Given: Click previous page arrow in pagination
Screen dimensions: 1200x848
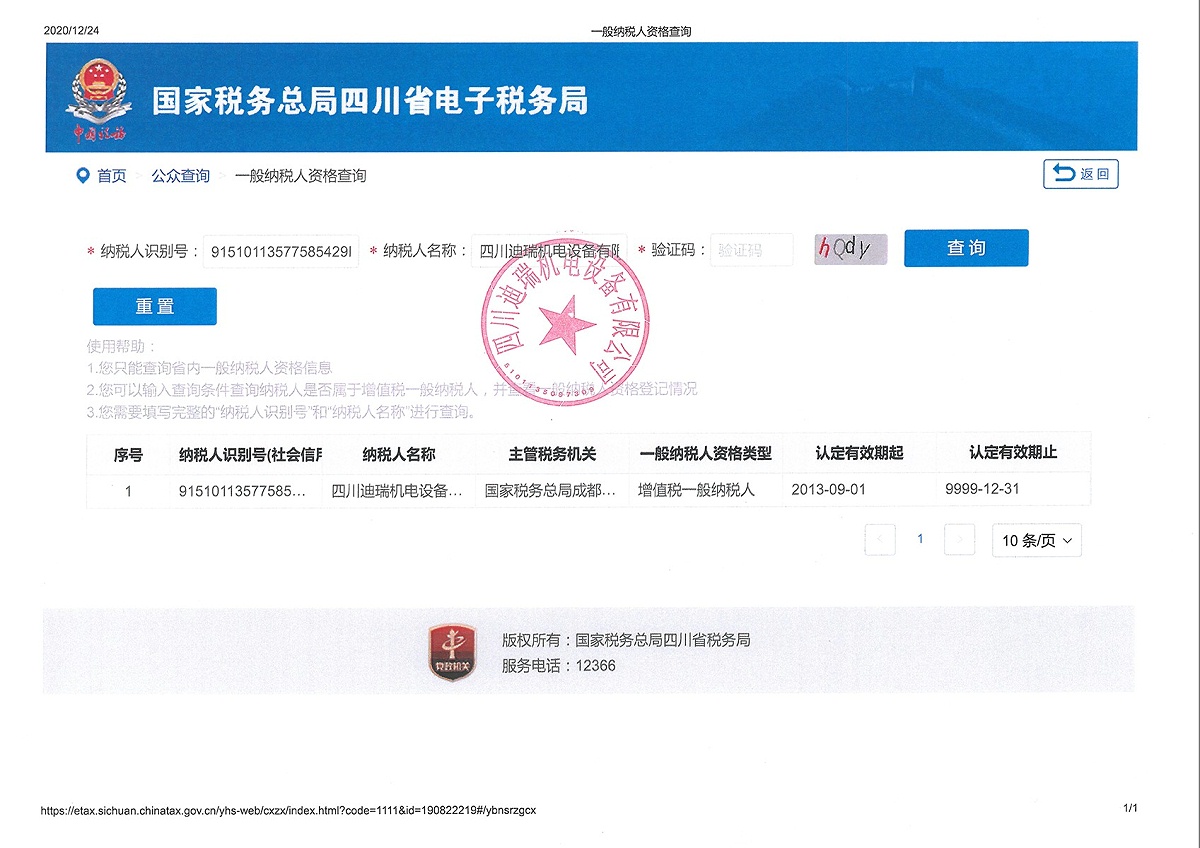Looking at the screenshot, I should pyautogui.click(x=880, y=540).
